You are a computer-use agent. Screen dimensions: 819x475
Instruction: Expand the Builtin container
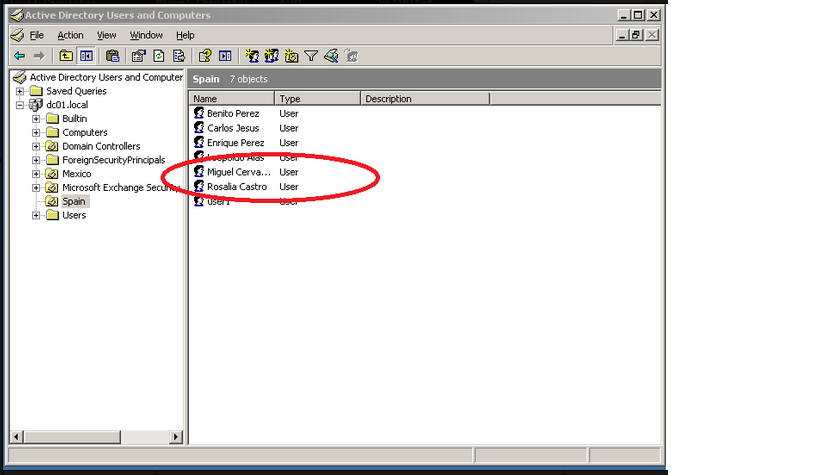coord(36,119)
